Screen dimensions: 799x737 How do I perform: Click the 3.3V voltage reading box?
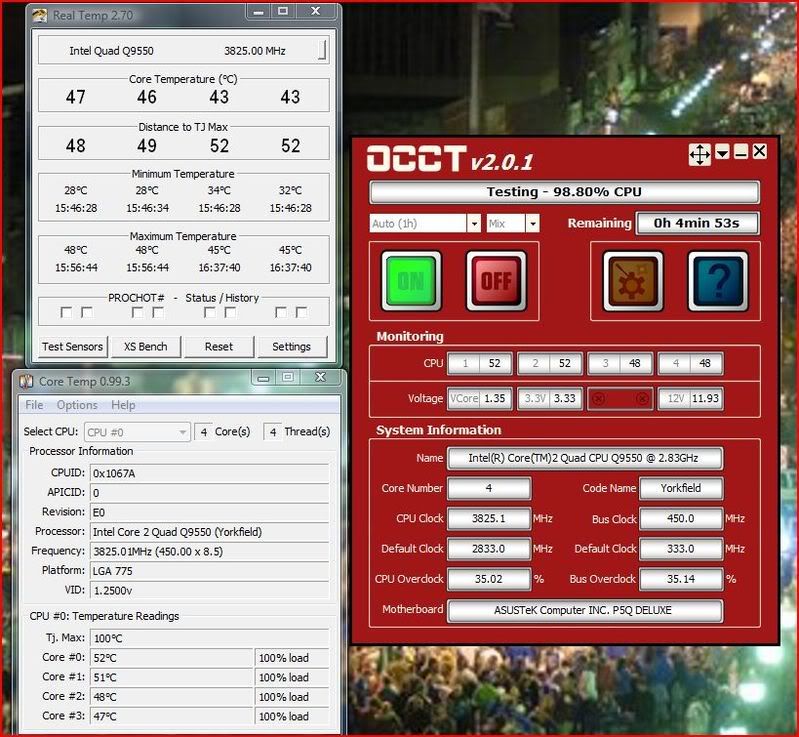point(550,399)
